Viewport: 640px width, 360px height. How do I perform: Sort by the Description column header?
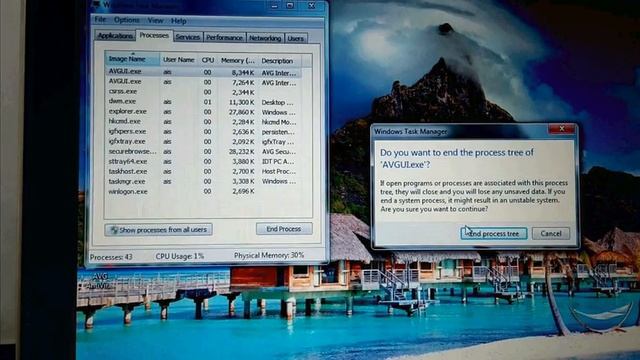280,61
